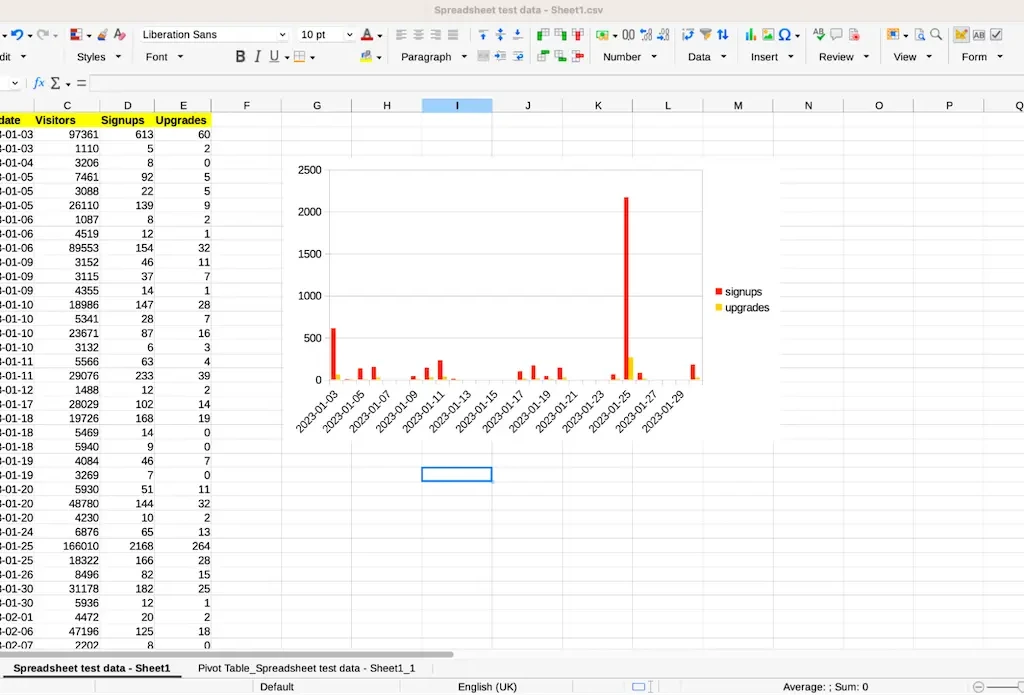The height and width of the screenshot is (695, 1024).
Task: Select column I header
Action: pyautogui.click(x=457, y=104)
